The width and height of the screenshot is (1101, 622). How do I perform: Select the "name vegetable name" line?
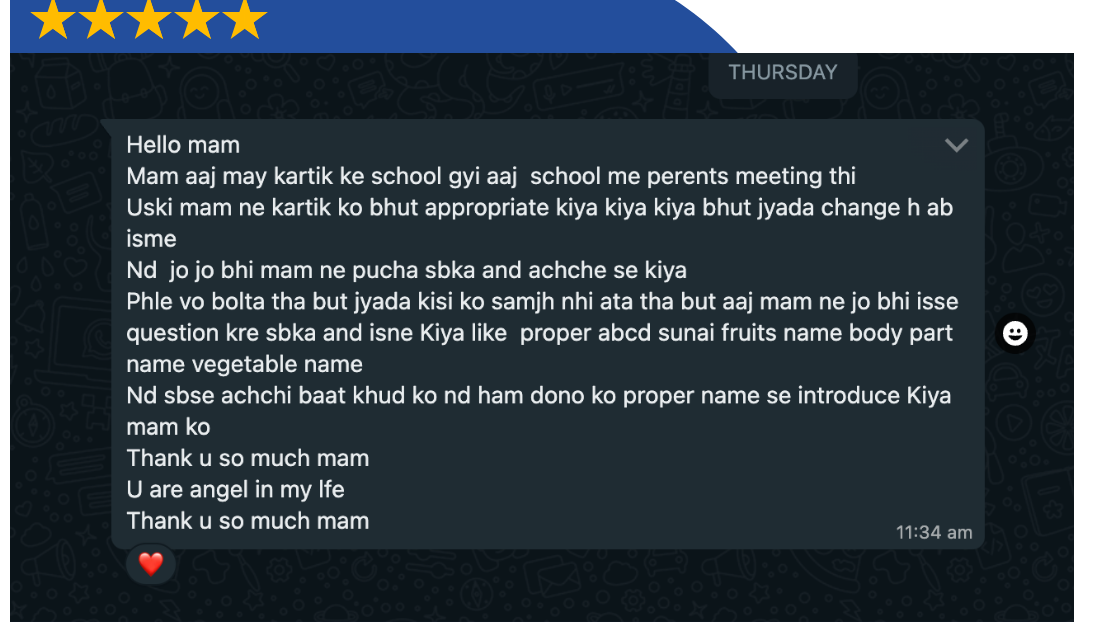[x=244, y=364]
